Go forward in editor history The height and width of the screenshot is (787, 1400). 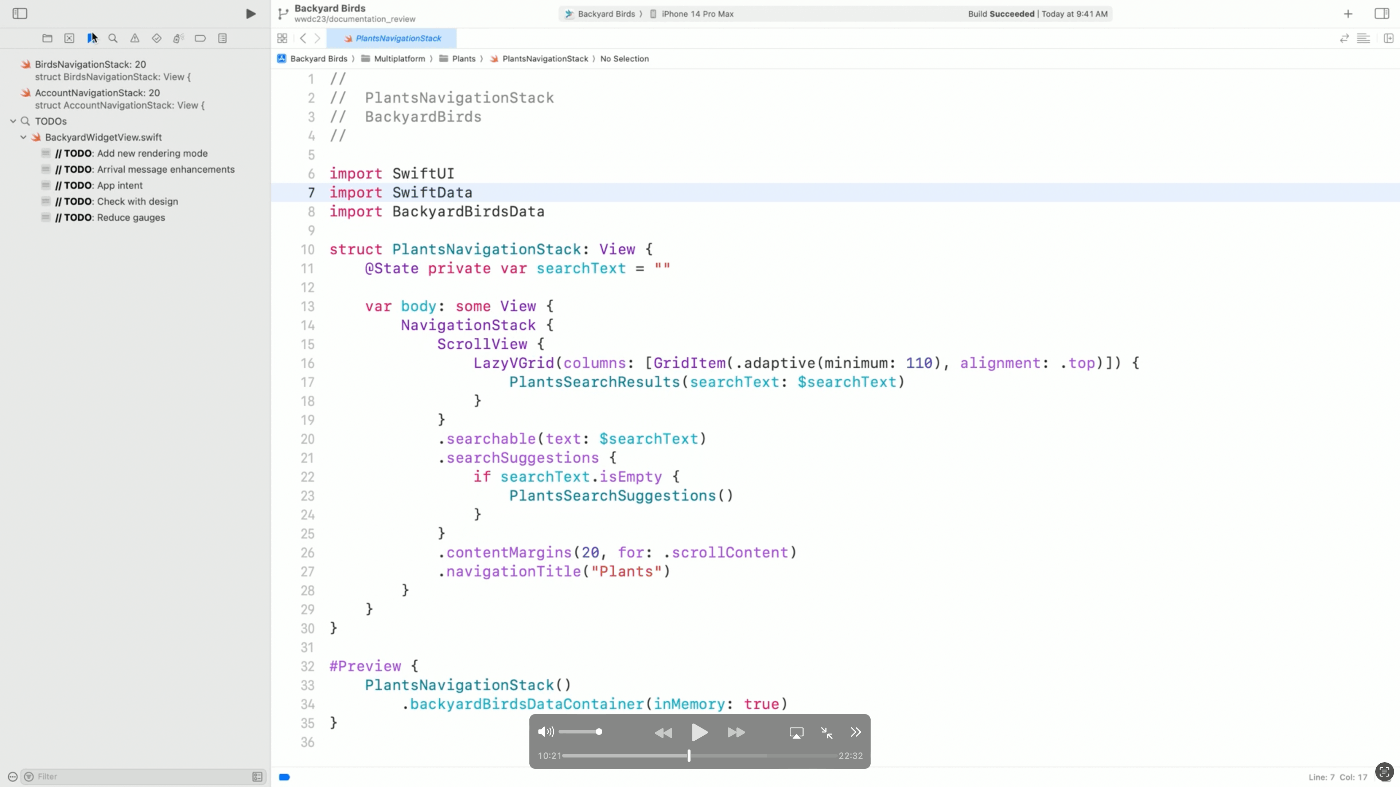317,38
